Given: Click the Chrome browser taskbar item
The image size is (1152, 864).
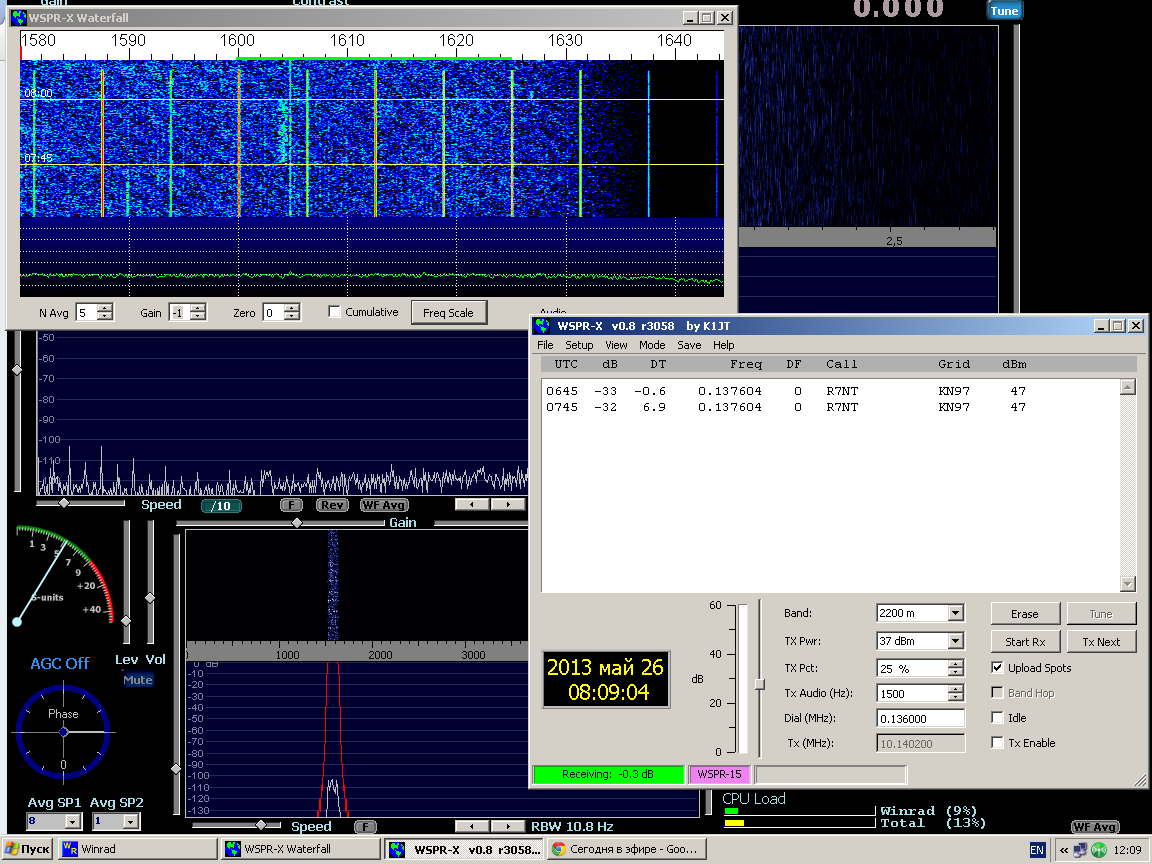Looking at the screenshot, I should tap(626, 849).
